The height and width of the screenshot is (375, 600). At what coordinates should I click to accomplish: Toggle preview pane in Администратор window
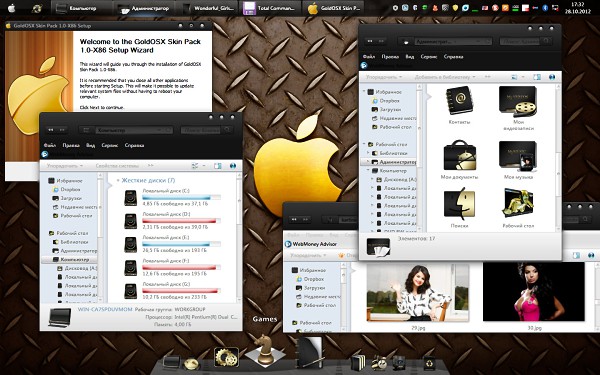[537, 77]
